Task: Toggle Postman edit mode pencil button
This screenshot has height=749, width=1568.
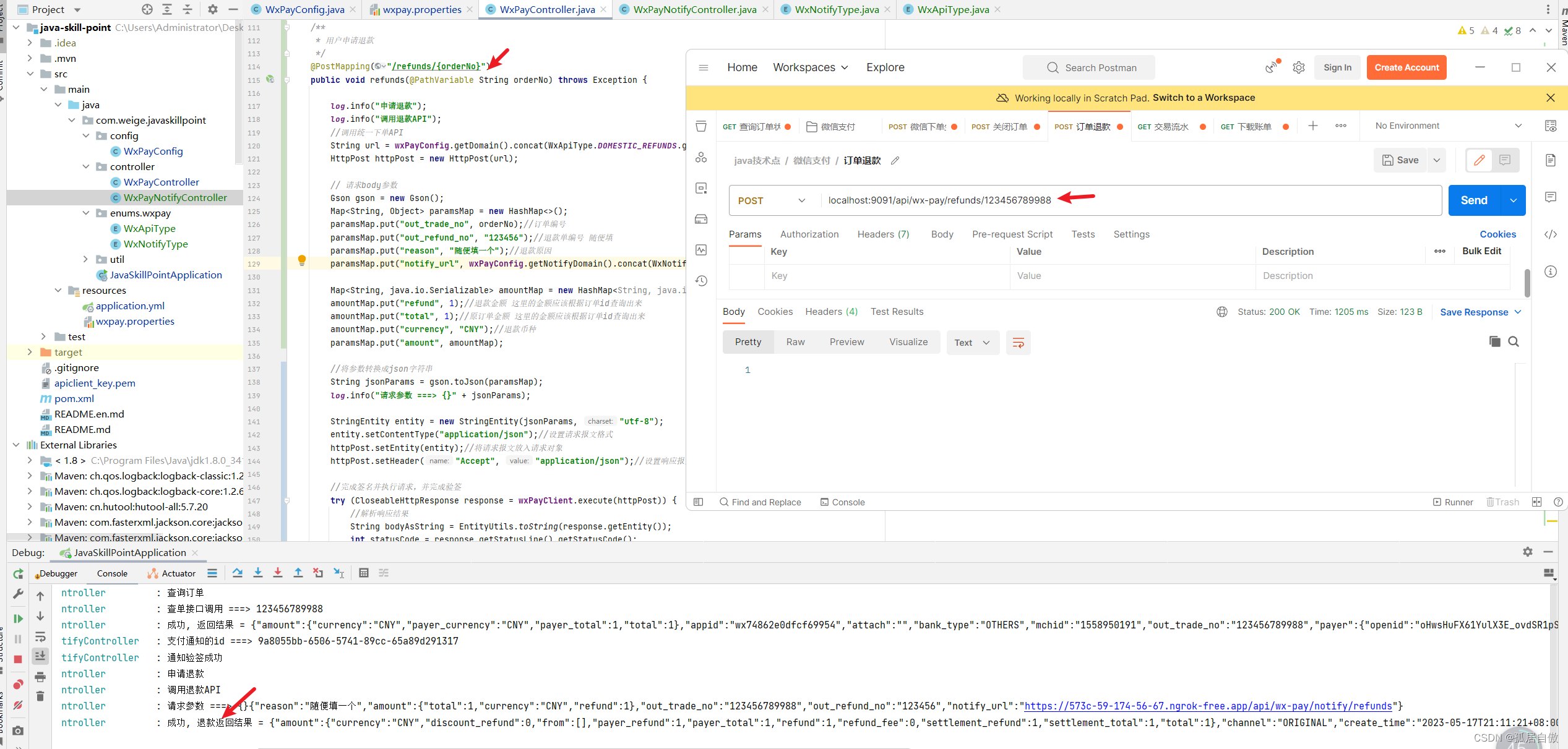Action: click(x=1480, y=160)
